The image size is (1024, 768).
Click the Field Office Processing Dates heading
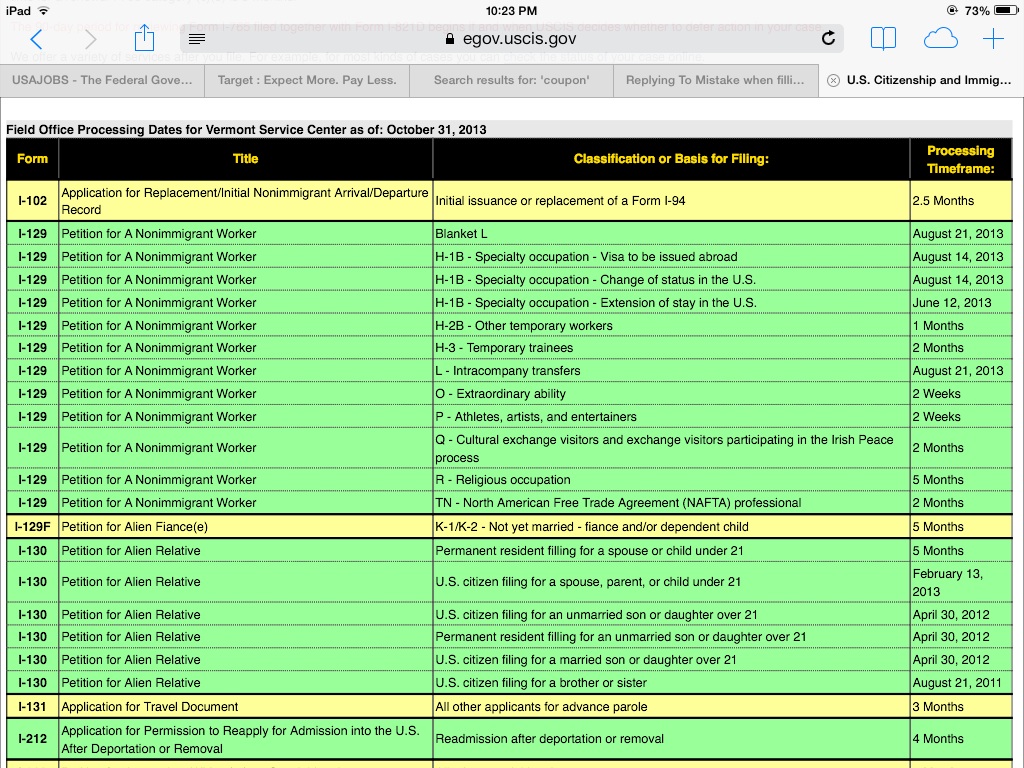coord(246,129)
